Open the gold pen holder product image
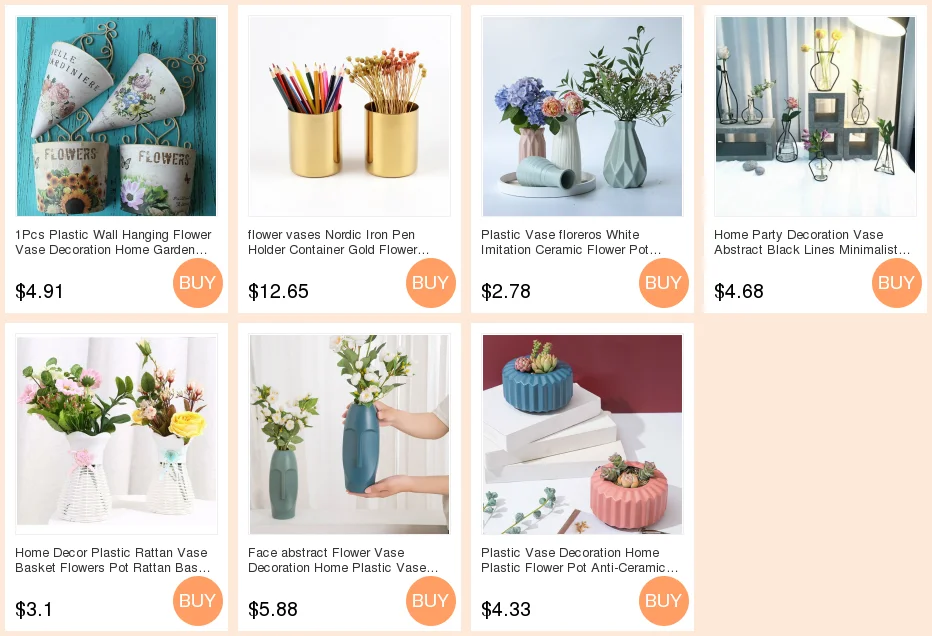Screen dimensions: 932x636 pyautogui.click(x=350, y=117)
